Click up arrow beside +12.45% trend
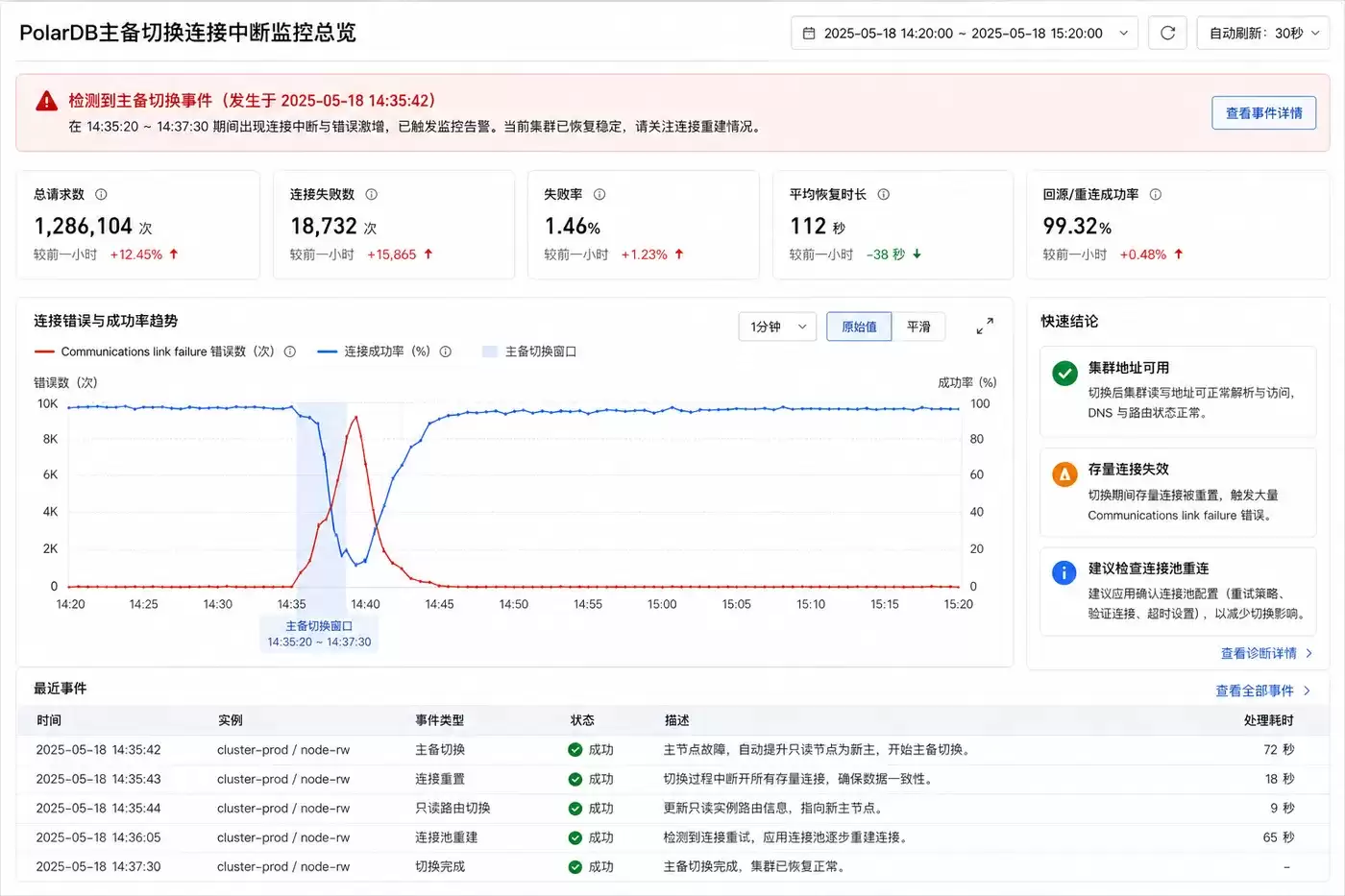Image resolution: width=1345 pixels, height=896 pixels. click(174, 254)
